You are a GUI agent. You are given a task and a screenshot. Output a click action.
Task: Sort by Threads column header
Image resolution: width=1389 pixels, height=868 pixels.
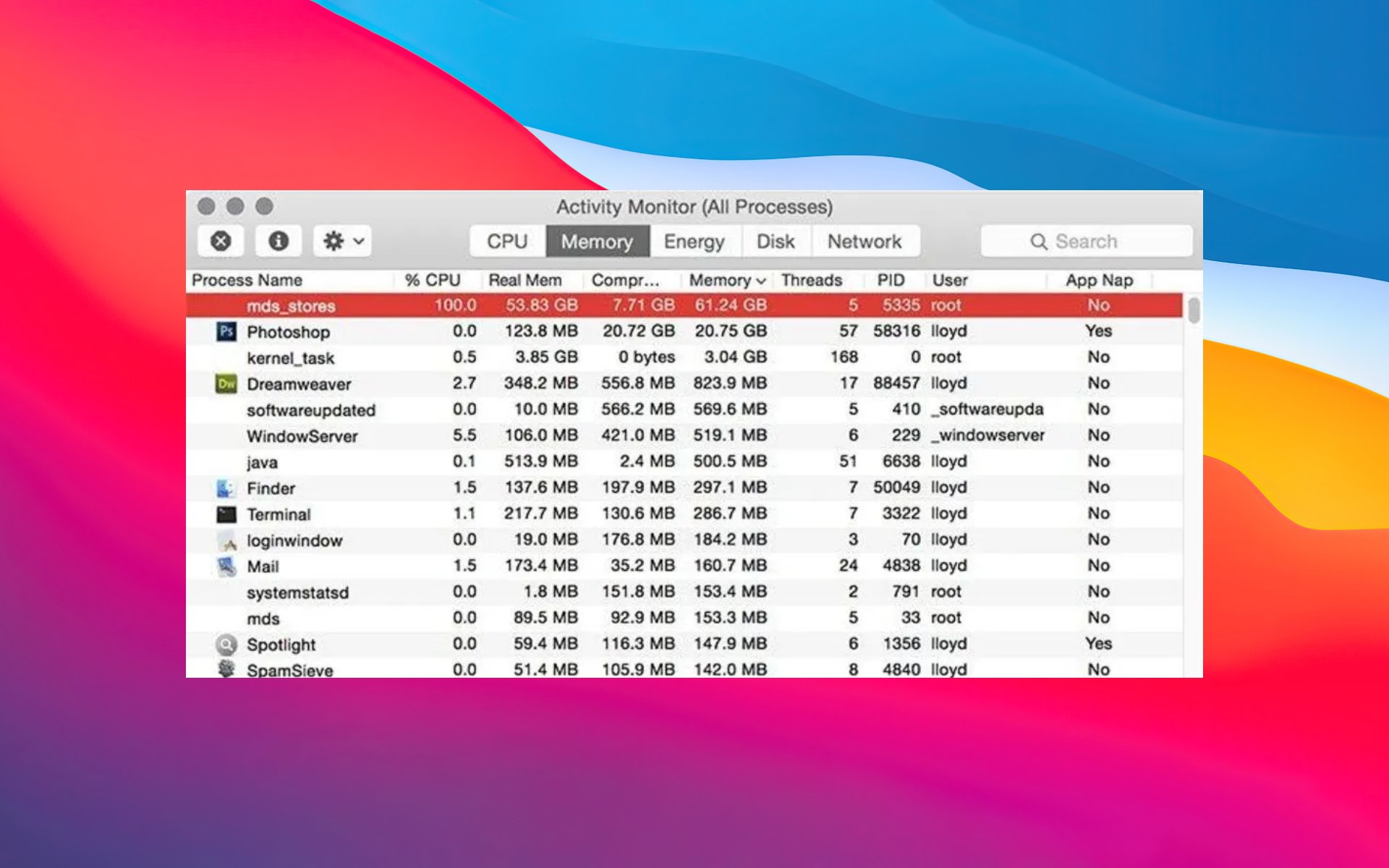(812, 280)
